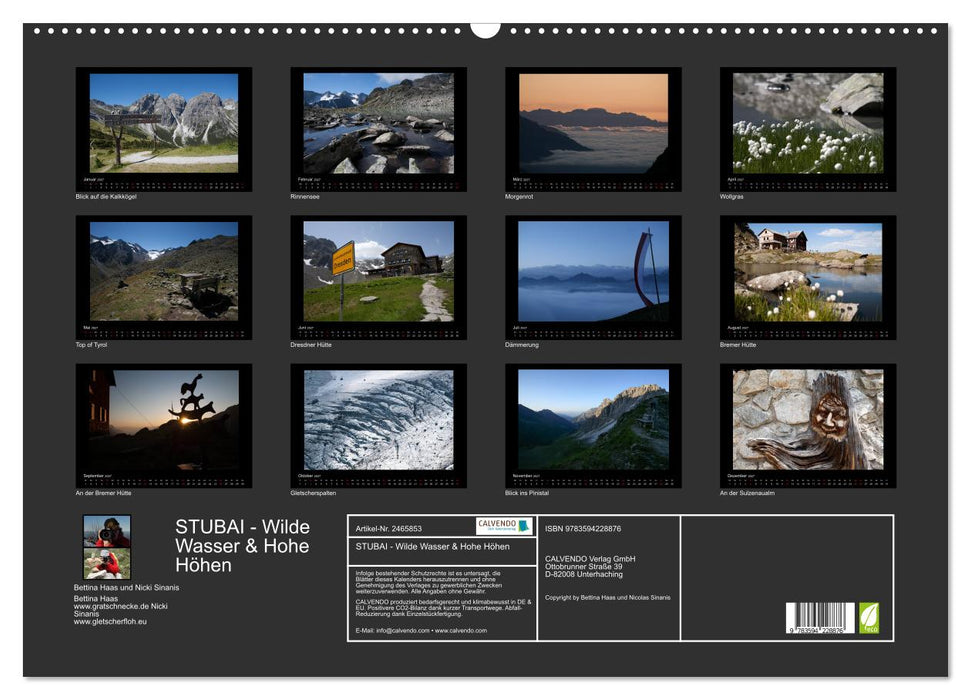Click 'CALVENDO Verlag GmbH' address text
Viewport: 971px width, 700px height.
[590, 559]
